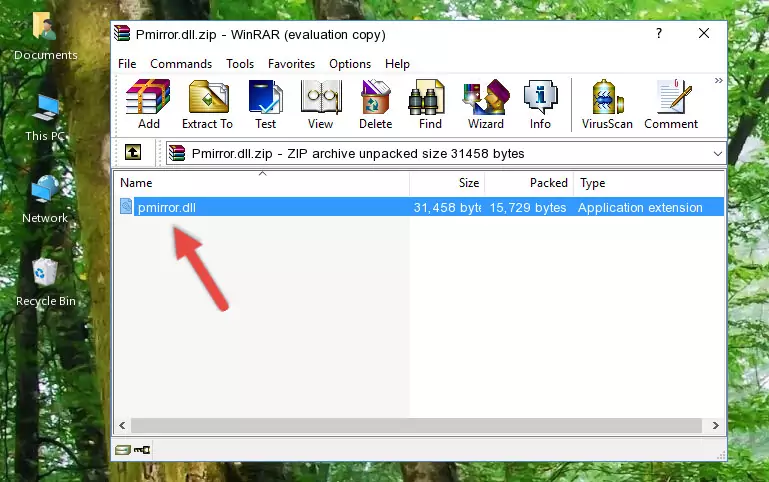
Task: Sort by the Packed column header
Action: (529, 183)
